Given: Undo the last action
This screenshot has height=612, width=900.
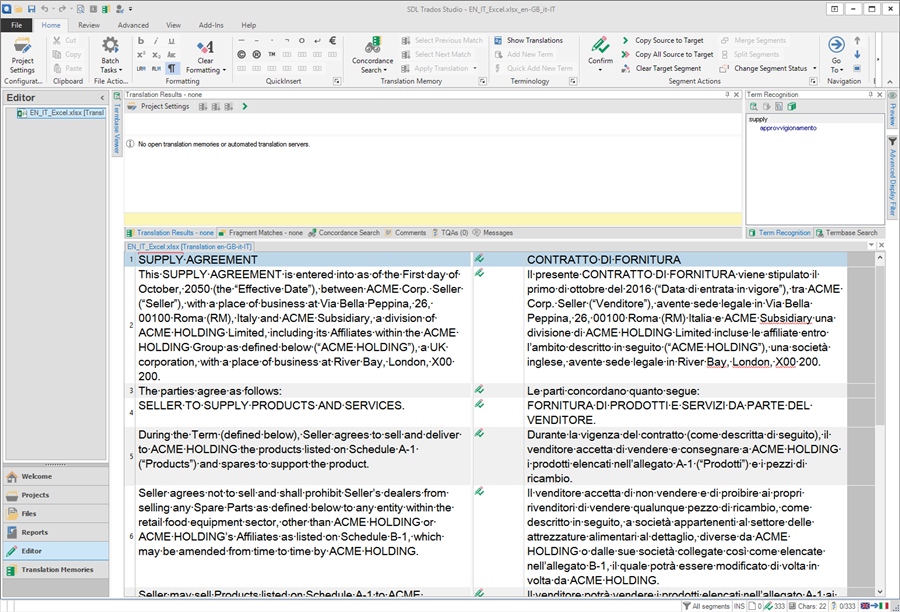Looking at the screenshot, I should pyautogui.click(x=45, y=9).
